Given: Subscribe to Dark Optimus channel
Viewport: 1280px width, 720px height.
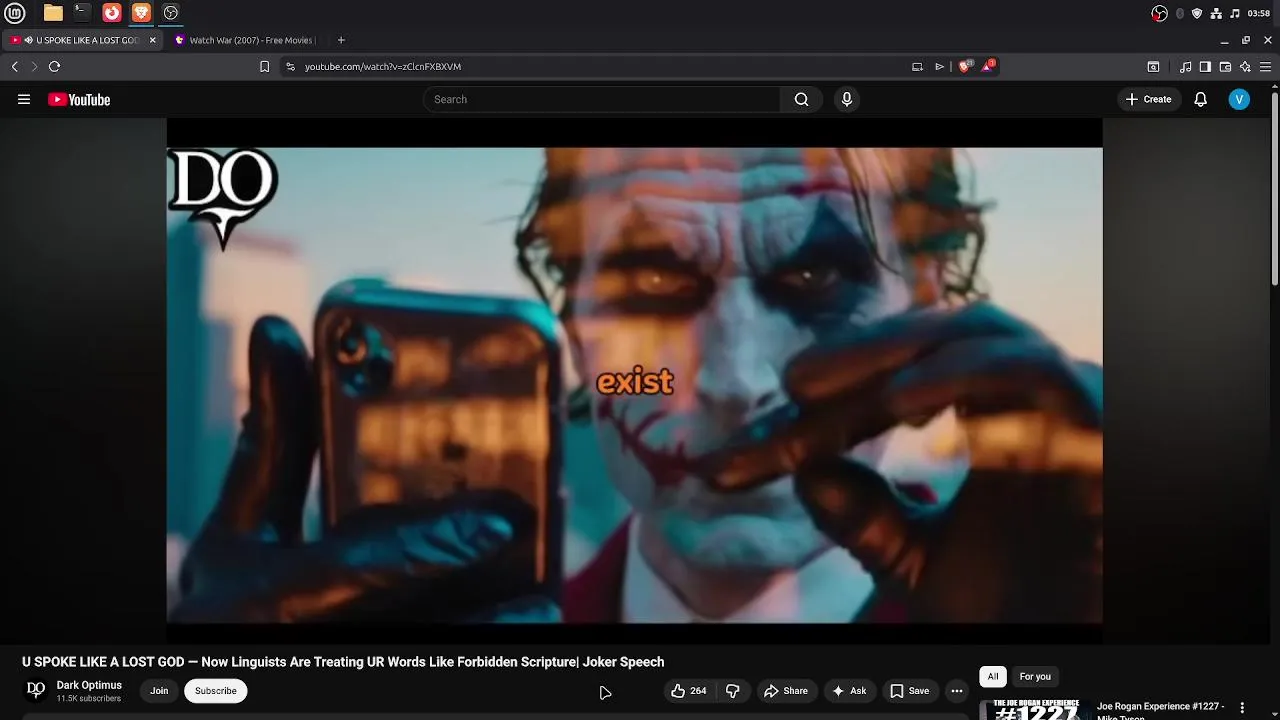Looking at the screenshot, I should pyautogui.click(x=216, y=691).
